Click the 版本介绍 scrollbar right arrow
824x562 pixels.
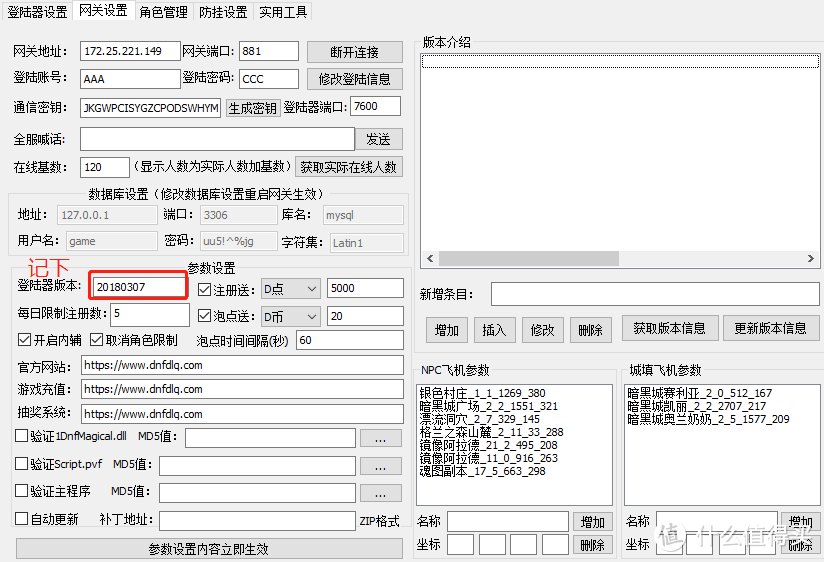(810, 258)
